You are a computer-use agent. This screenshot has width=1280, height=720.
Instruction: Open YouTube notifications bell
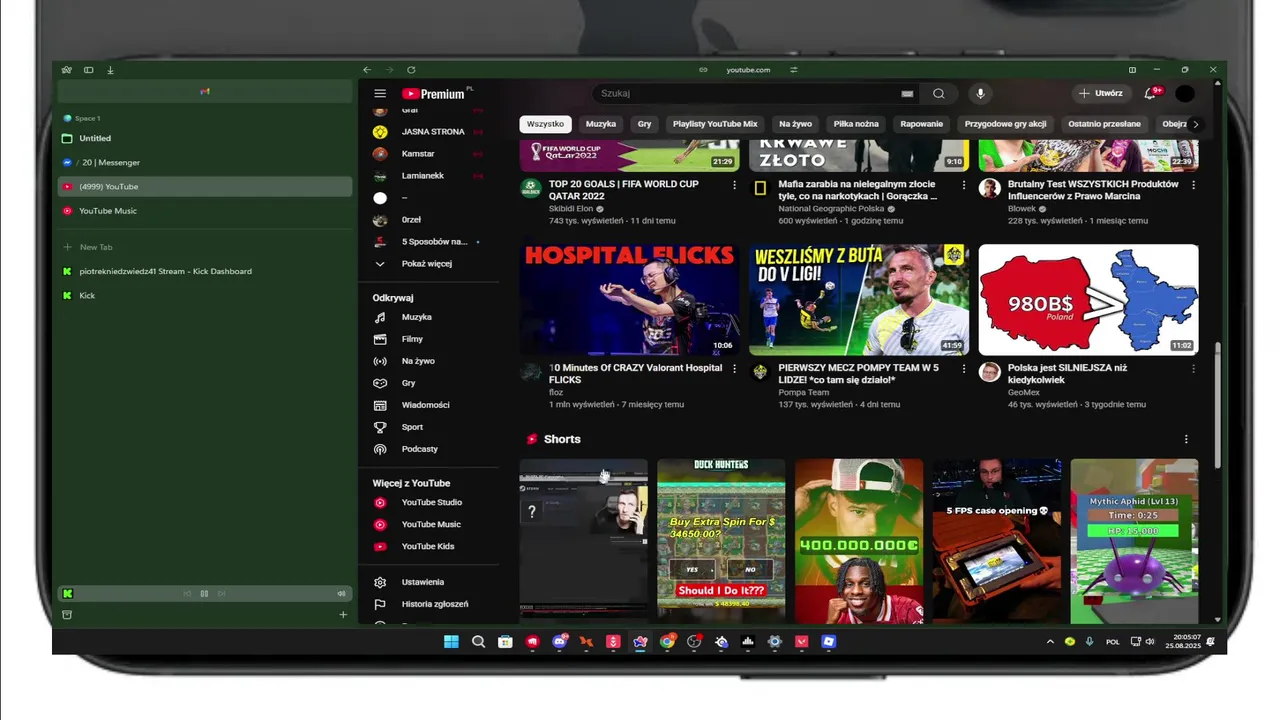[x=1151, y=93]
